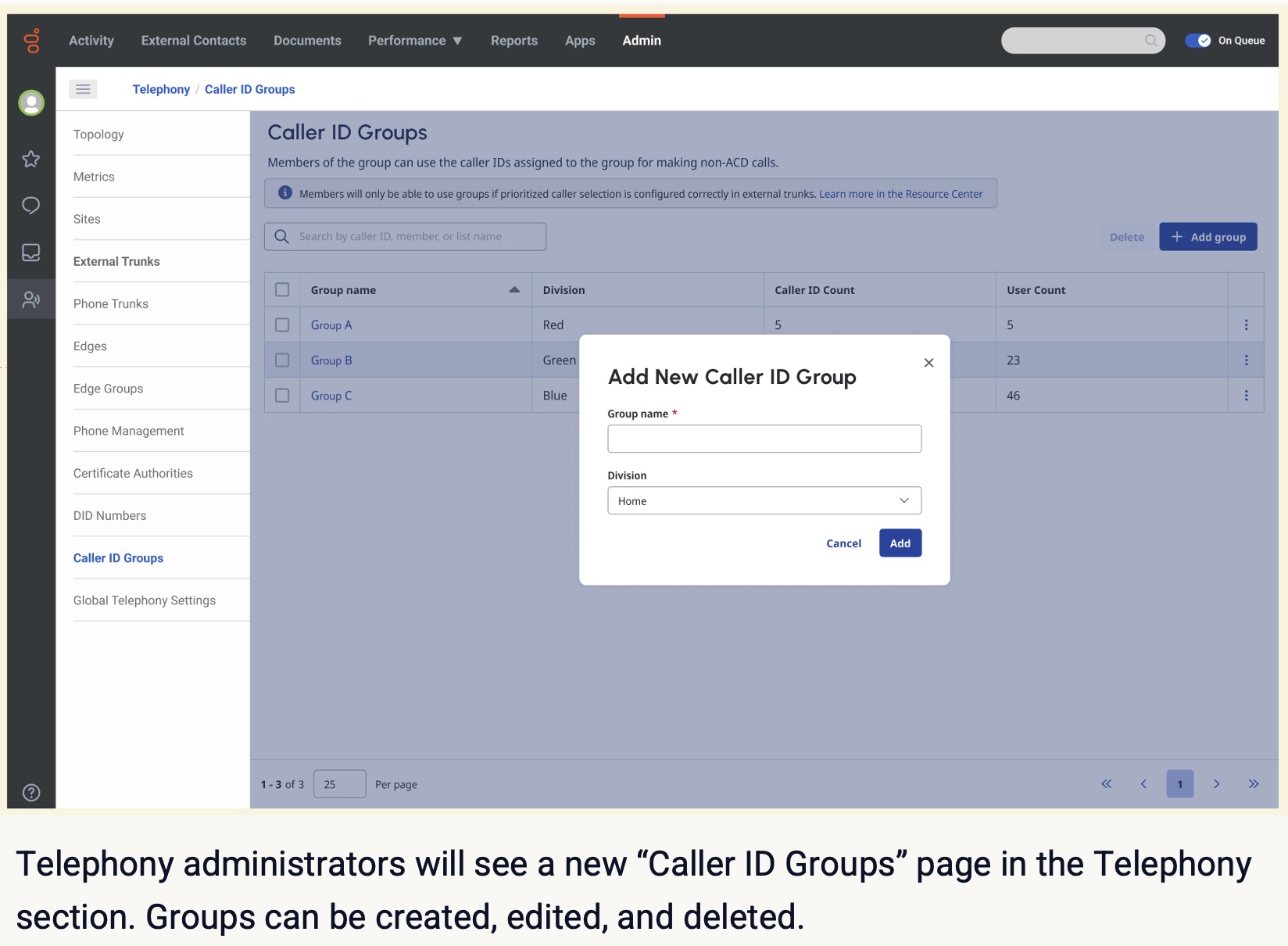Screen dimensions: 1288x946
Task: Expand the Division dropdown showing Home
Action: 764,500
